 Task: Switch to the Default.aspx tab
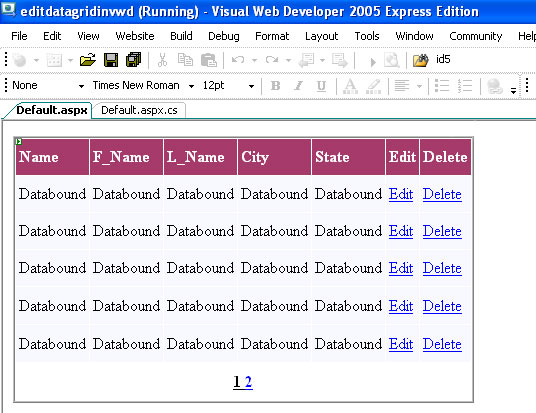[x=52, y=110]
